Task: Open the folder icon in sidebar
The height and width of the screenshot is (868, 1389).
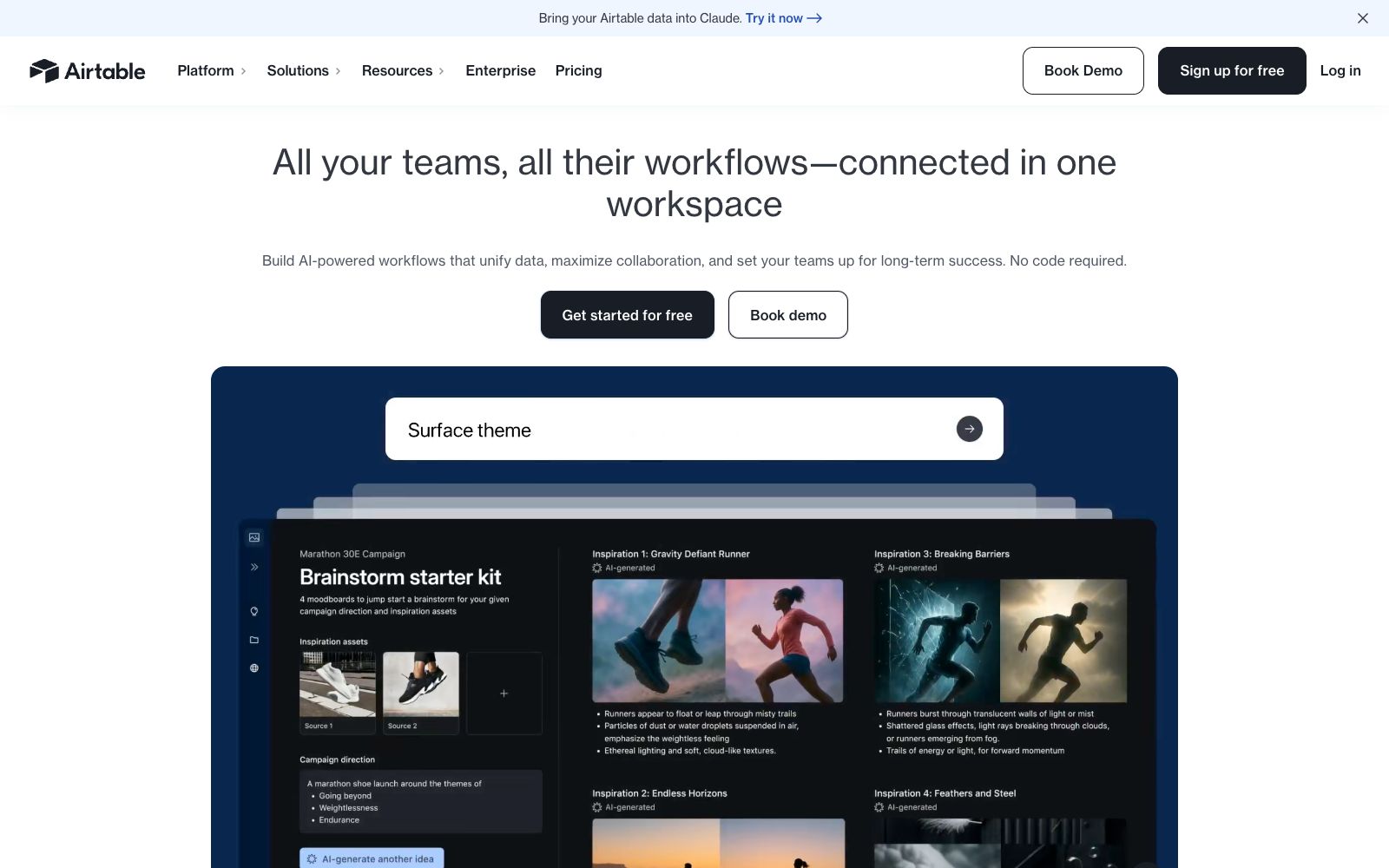Action: (x=254, y=640)
